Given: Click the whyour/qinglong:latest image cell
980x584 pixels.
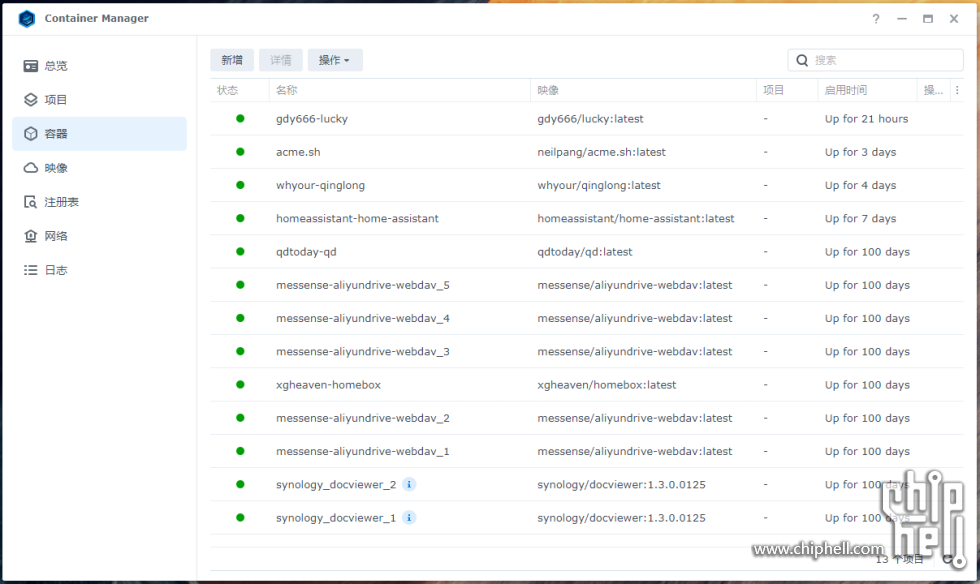Looking at the screenshot, I should [x=599, y=185].
